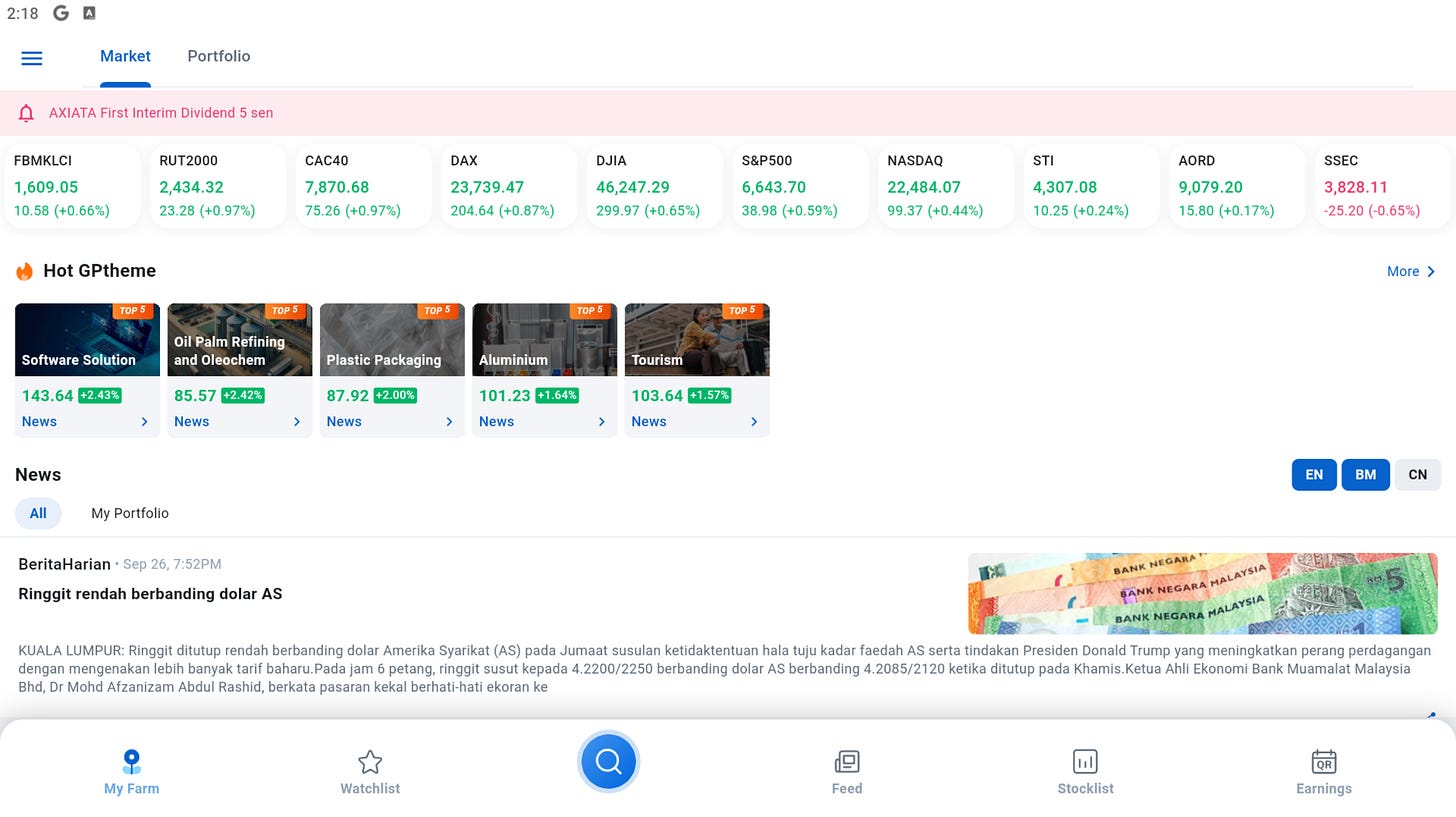Open Plastic Packaging news chevron
Image resolution: width=1456 pixels, height=817 pixels.
449,422
